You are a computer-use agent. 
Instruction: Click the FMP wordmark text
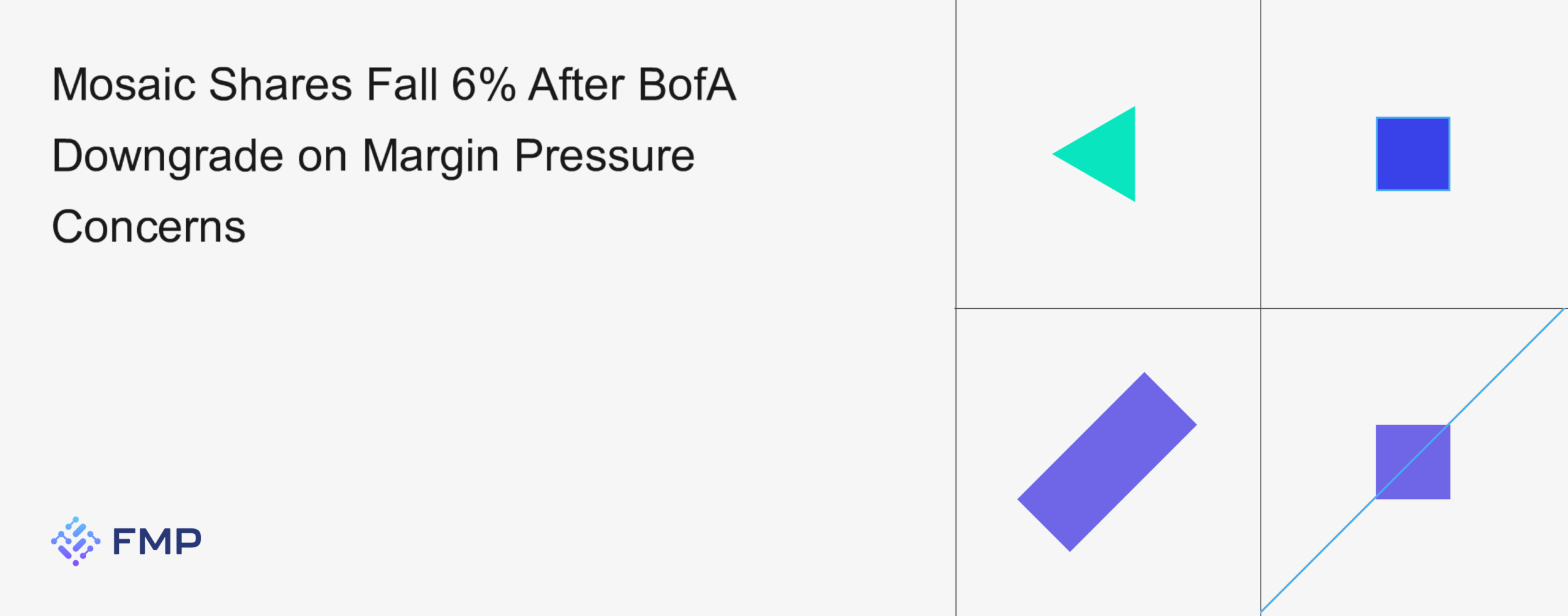click(157, 541)
